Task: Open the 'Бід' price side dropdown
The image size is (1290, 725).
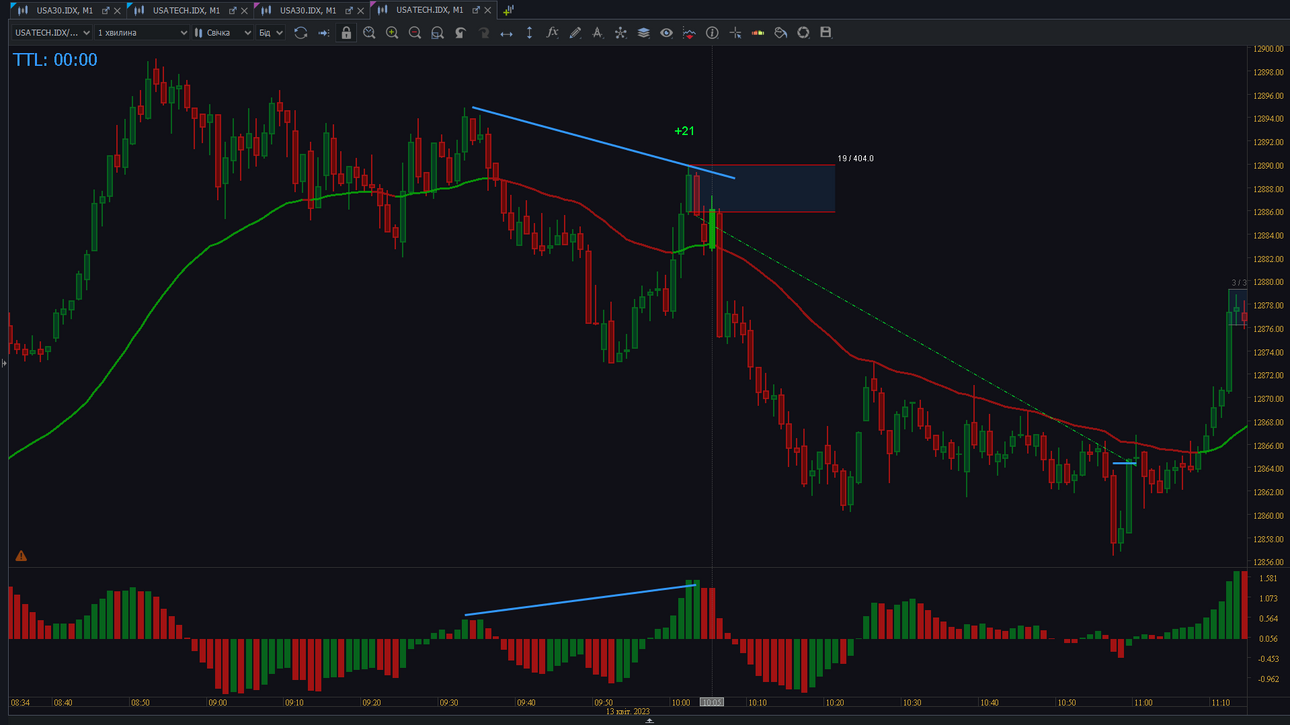Action: (271, 33)
